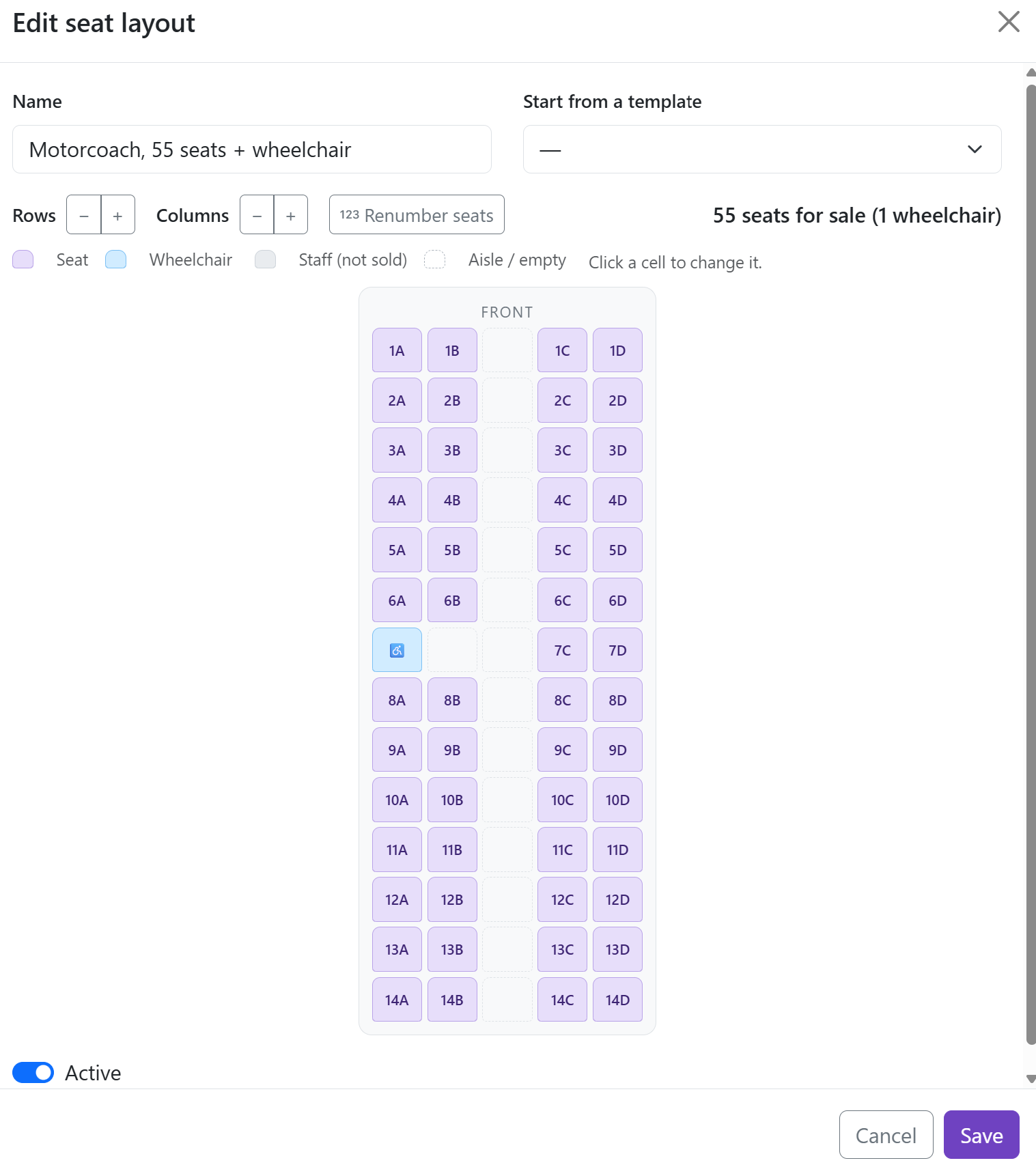Viewport: 1036px width, 1165px height.
Task: Click seat cell 2B
Action: [x=452, y=400]
